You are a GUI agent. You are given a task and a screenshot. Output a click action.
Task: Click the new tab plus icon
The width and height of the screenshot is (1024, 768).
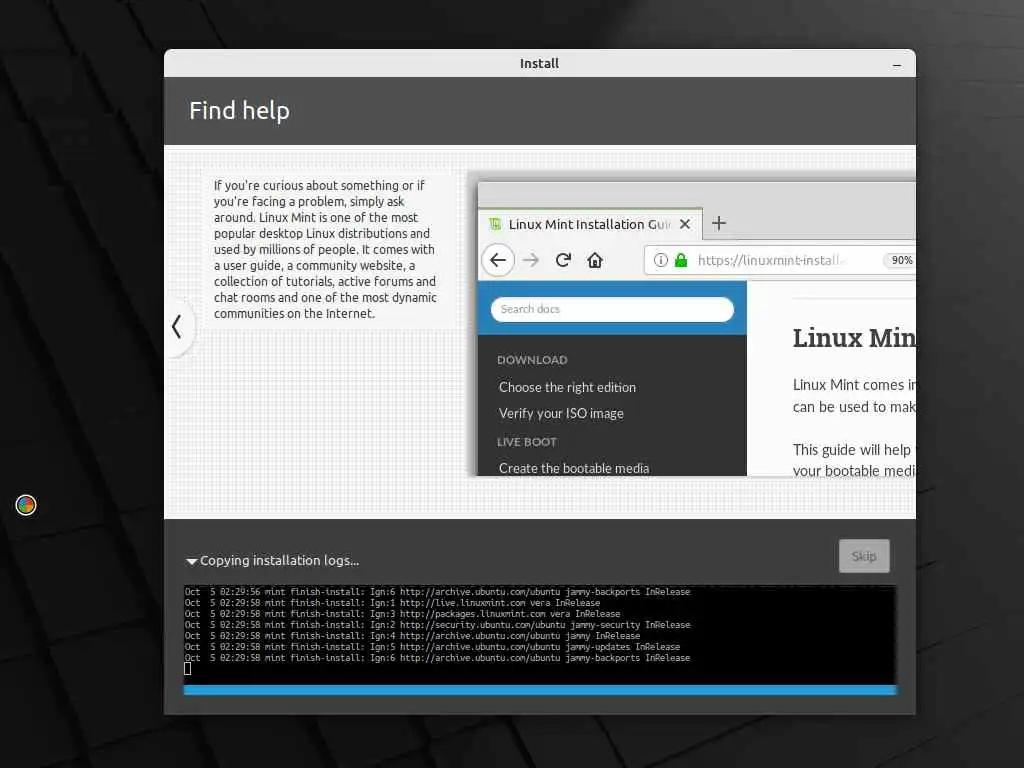tap(718, 223)
